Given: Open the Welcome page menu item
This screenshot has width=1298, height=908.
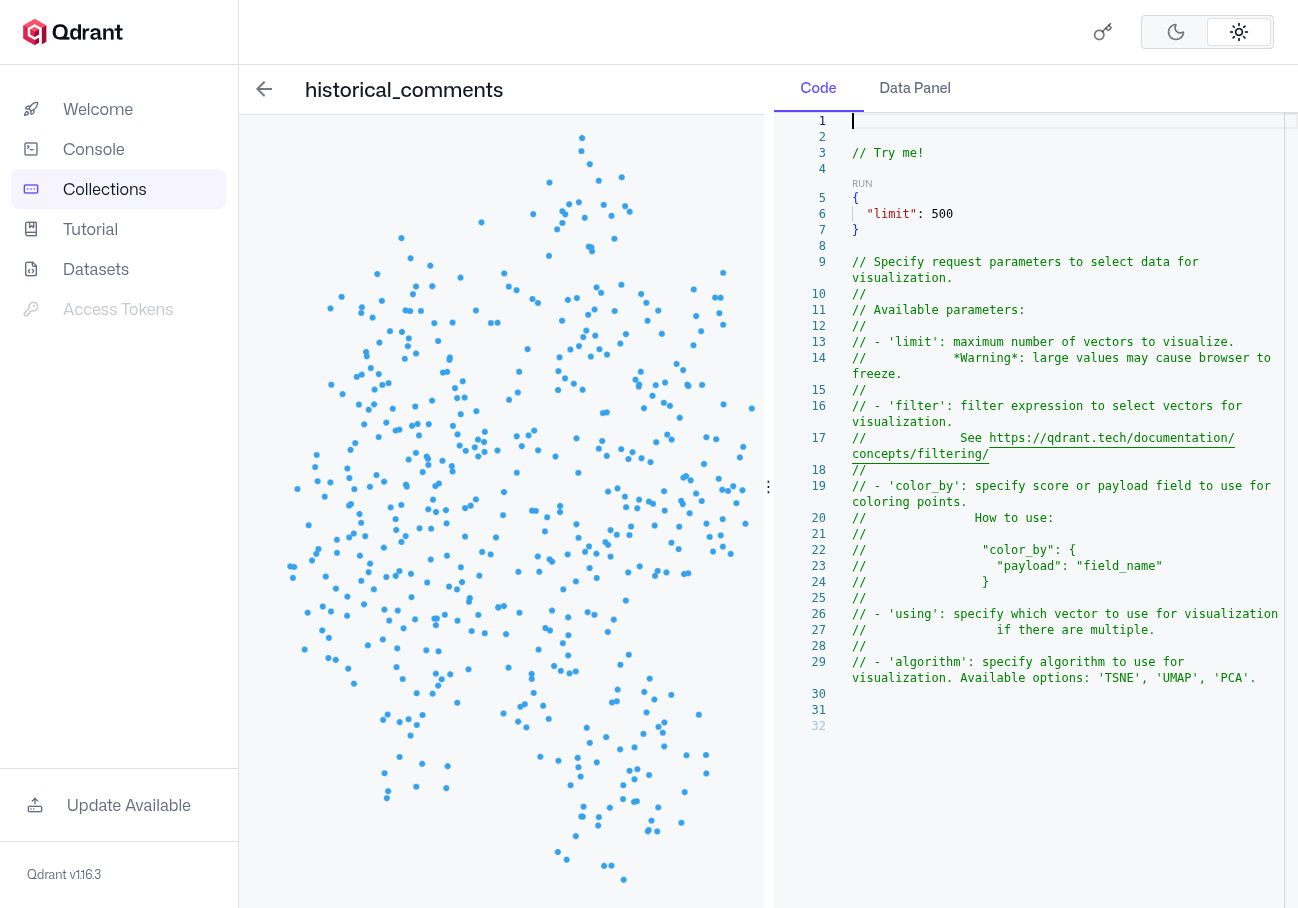Looking at the screenshot, I should tap(98, 109).
